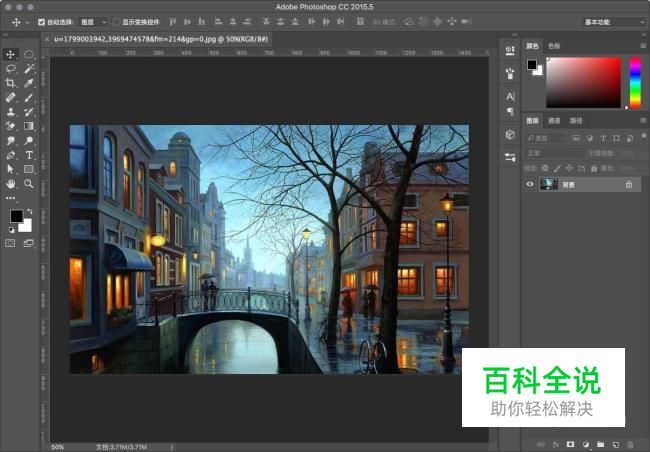650x452 pixels.
Task: Click Color panel foreground black swatch
Action: point(532,65)
